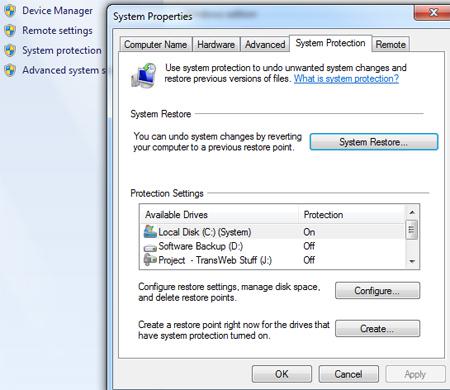
Task: Click the Apply button
Action: 415,374
